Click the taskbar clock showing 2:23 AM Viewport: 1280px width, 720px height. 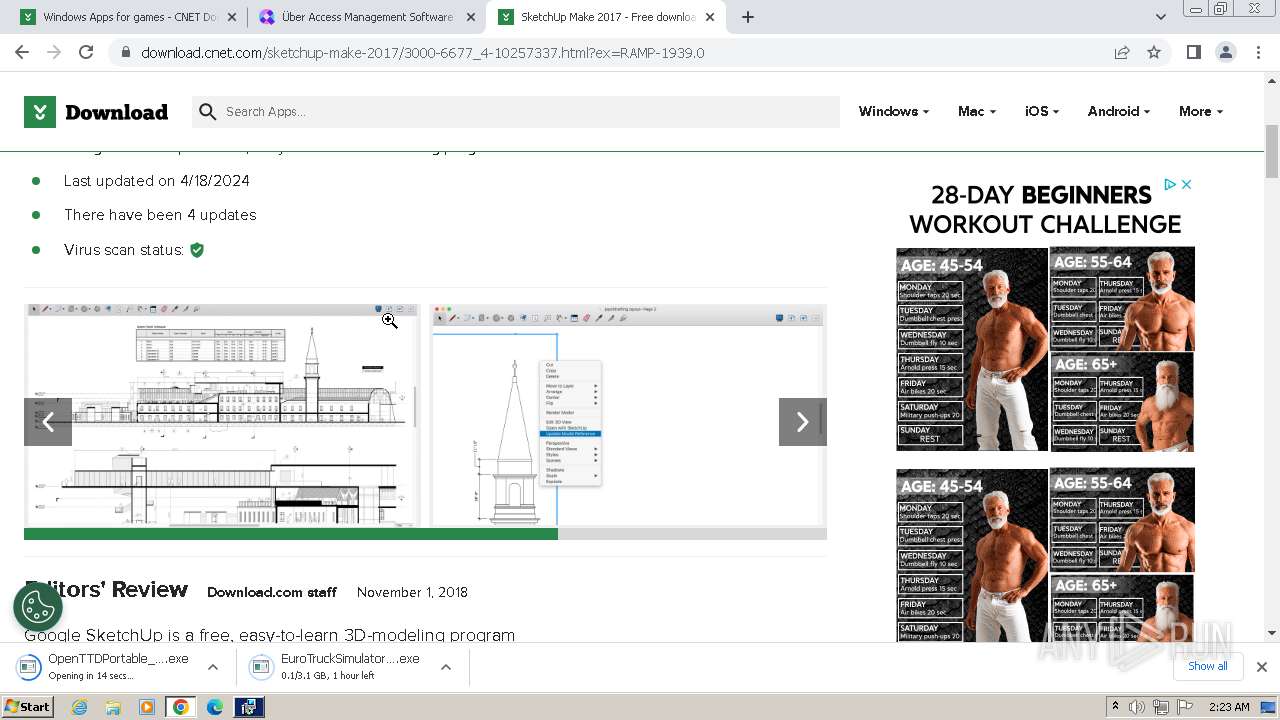(1229, 707)
